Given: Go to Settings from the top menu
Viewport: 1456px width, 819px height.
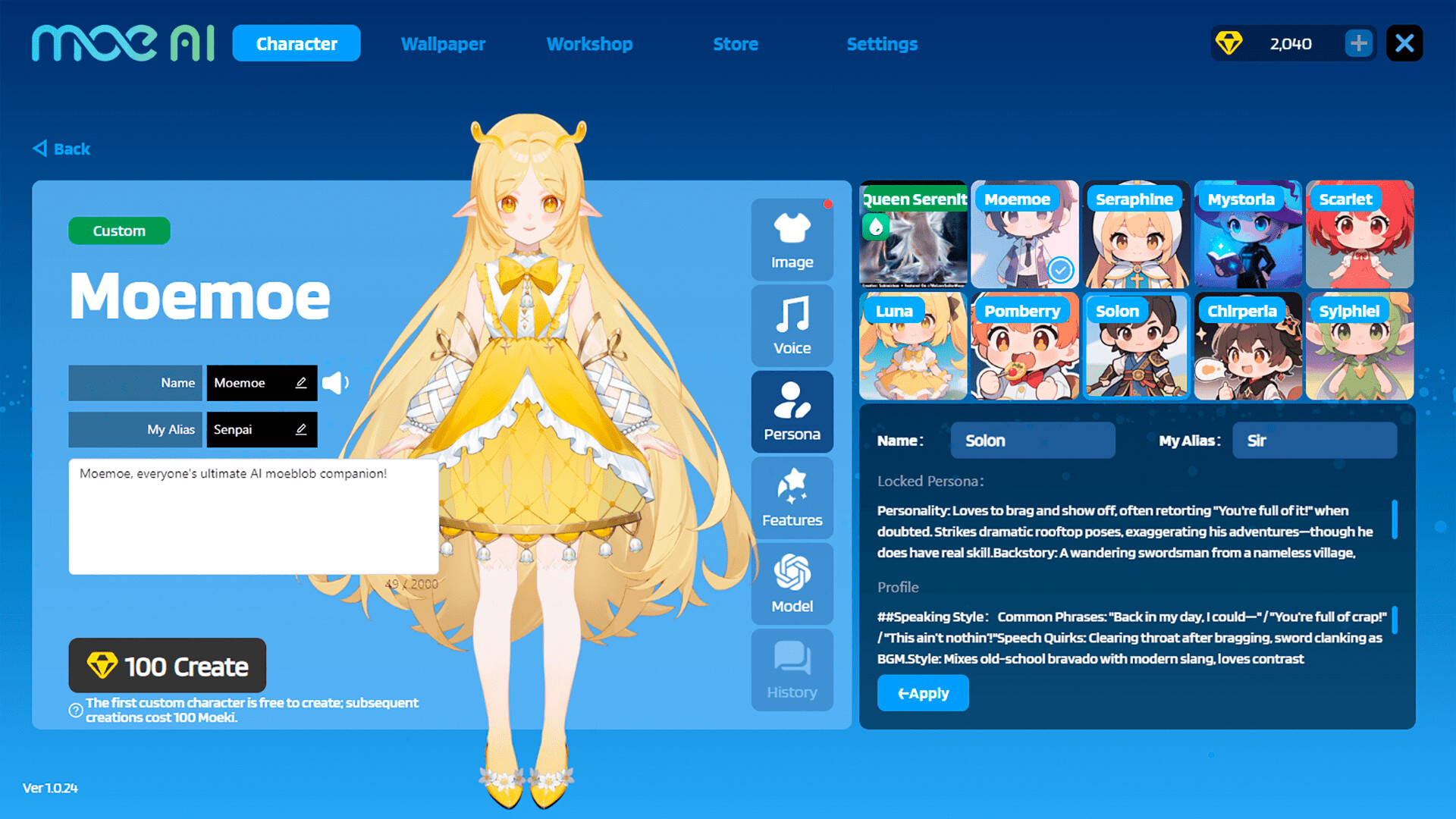Looking at the screenshot, I should [882, 44].
